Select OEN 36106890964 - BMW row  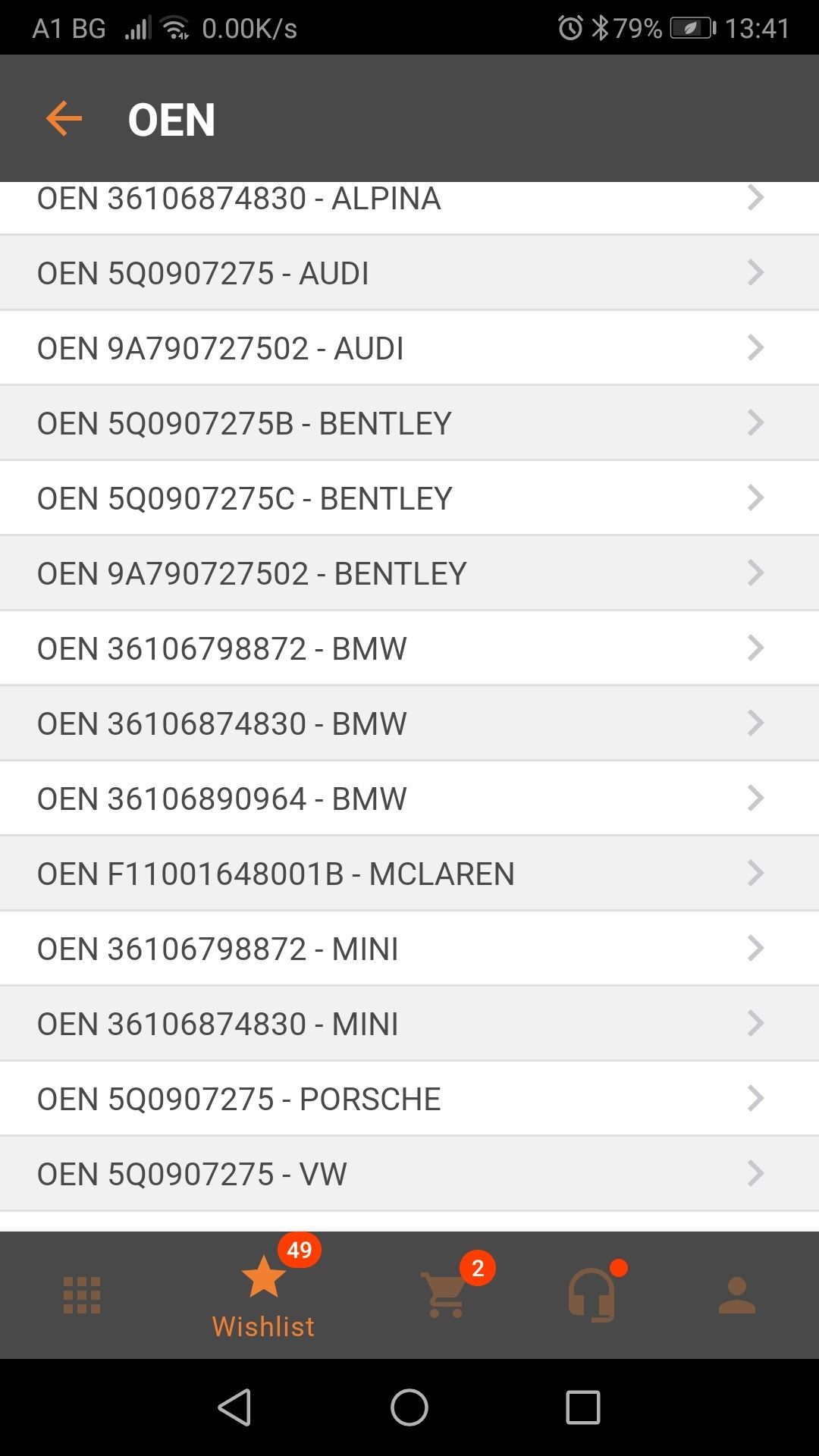pos(409,799)
